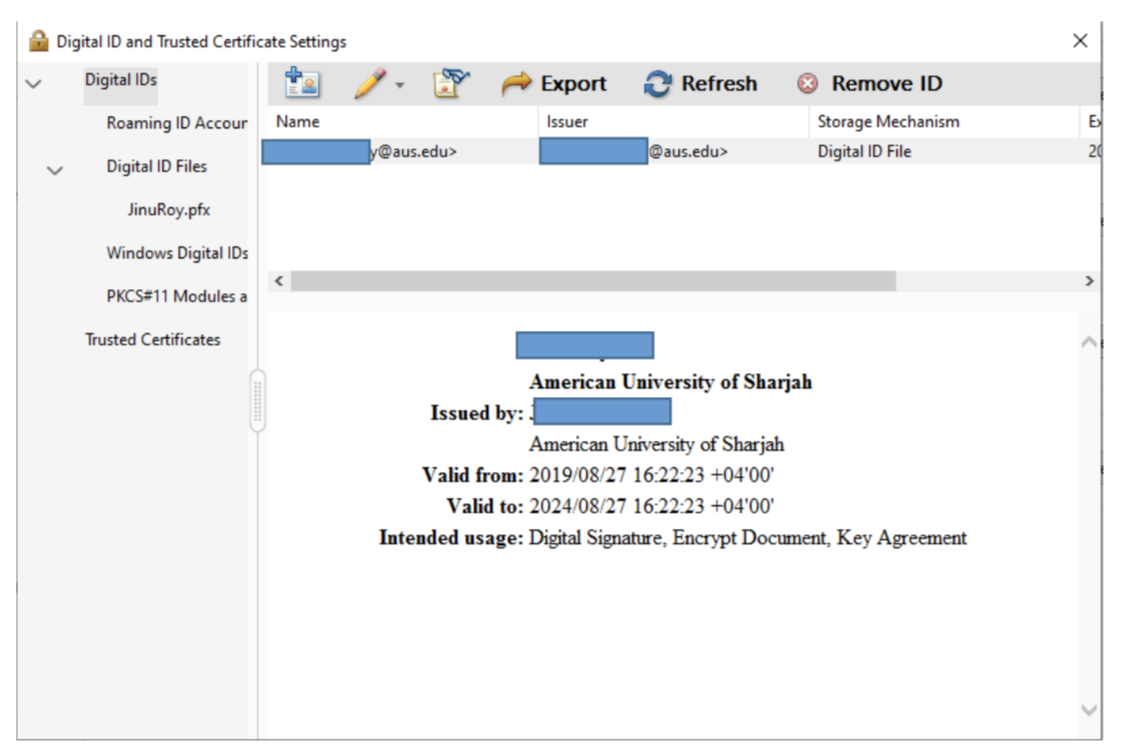Click the horizontal scrollbar right arrow

[x=1089, y=281]
